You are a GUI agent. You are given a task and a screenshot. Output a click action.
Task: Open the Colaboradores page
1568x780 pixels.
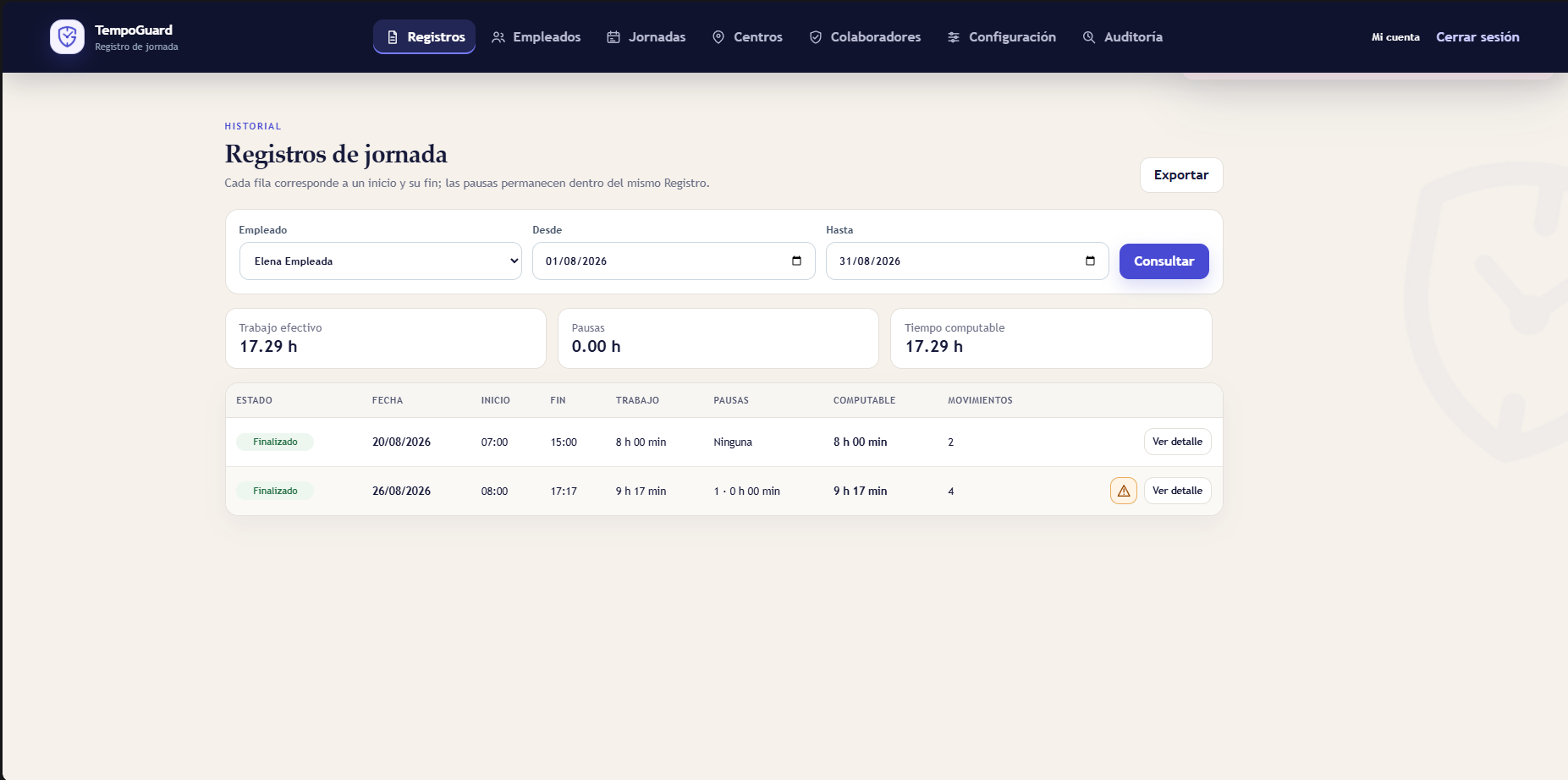pos(865,37)
